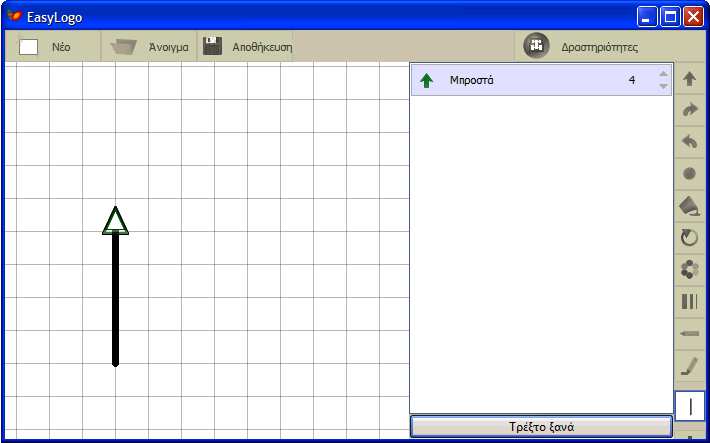Click the Τρέξτο ξανά run button

pos(541,427)
